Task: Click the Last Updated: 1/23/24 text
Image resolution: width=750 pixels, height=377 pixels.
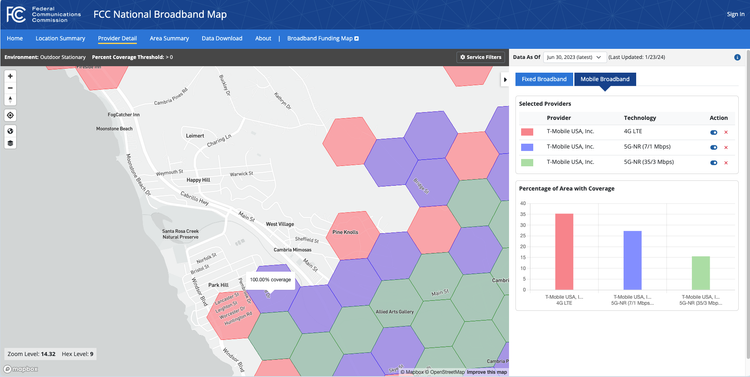Action: (x=637, y=57)
